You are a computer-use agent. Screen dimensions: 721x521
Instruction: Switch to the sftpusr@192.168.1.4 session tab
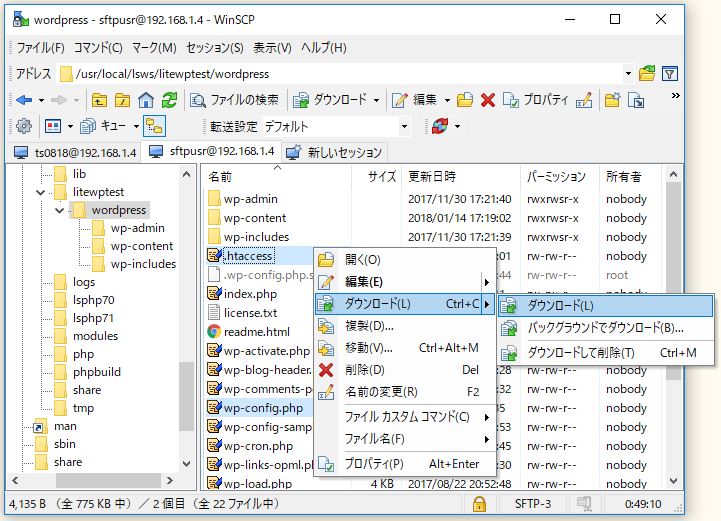click(212, 151)
